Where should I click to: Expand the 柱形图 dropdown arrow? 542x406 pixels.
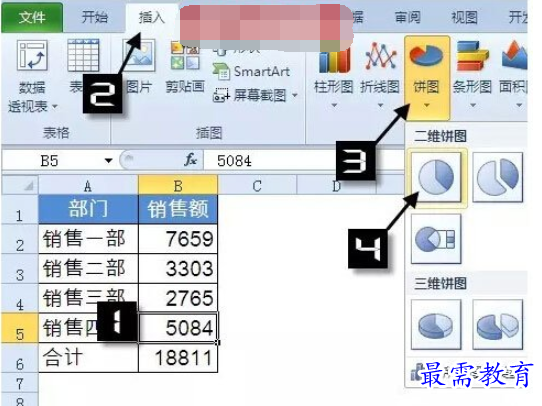[334, 105]
